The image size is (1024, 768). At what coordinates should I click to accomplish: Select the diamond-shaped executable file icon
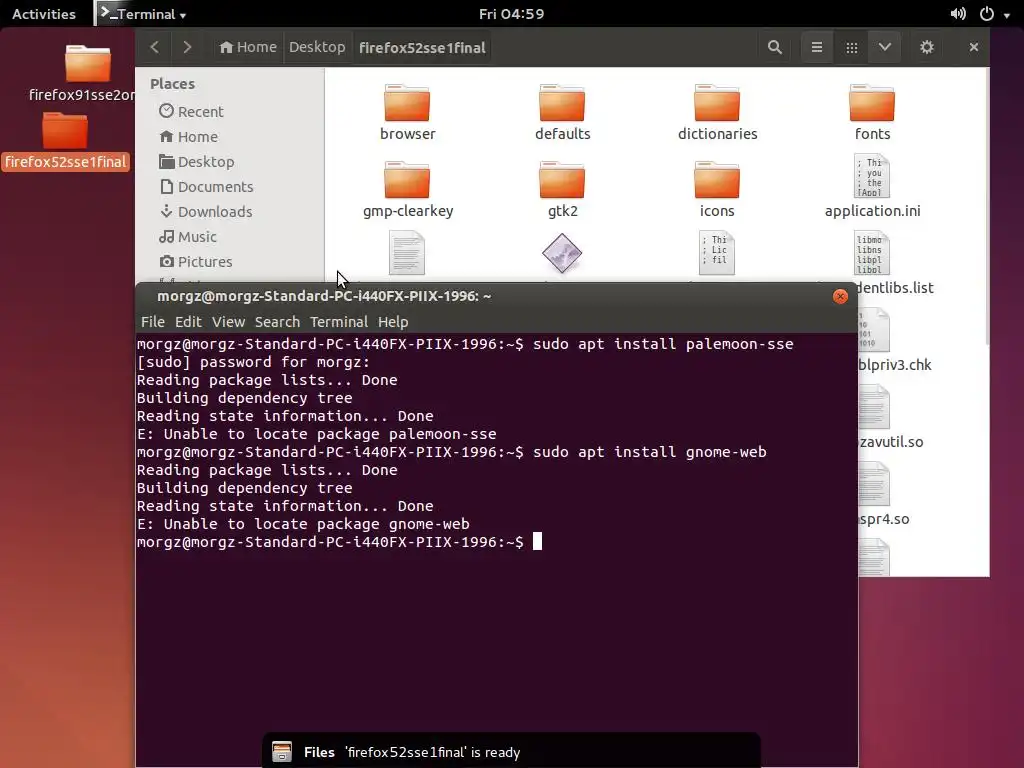point(562,253)
